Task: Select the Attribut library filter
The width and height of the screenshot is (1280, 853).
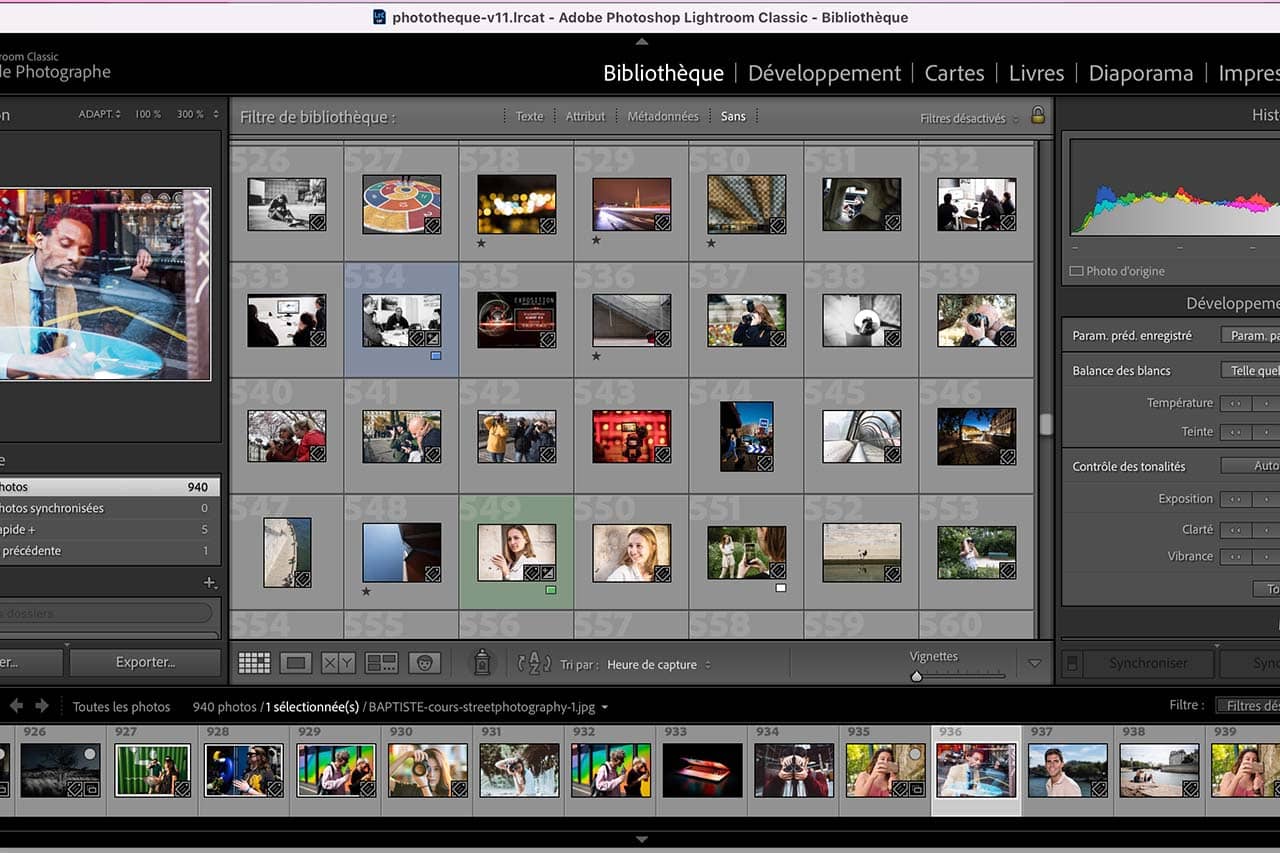Action: pos(585,117)
